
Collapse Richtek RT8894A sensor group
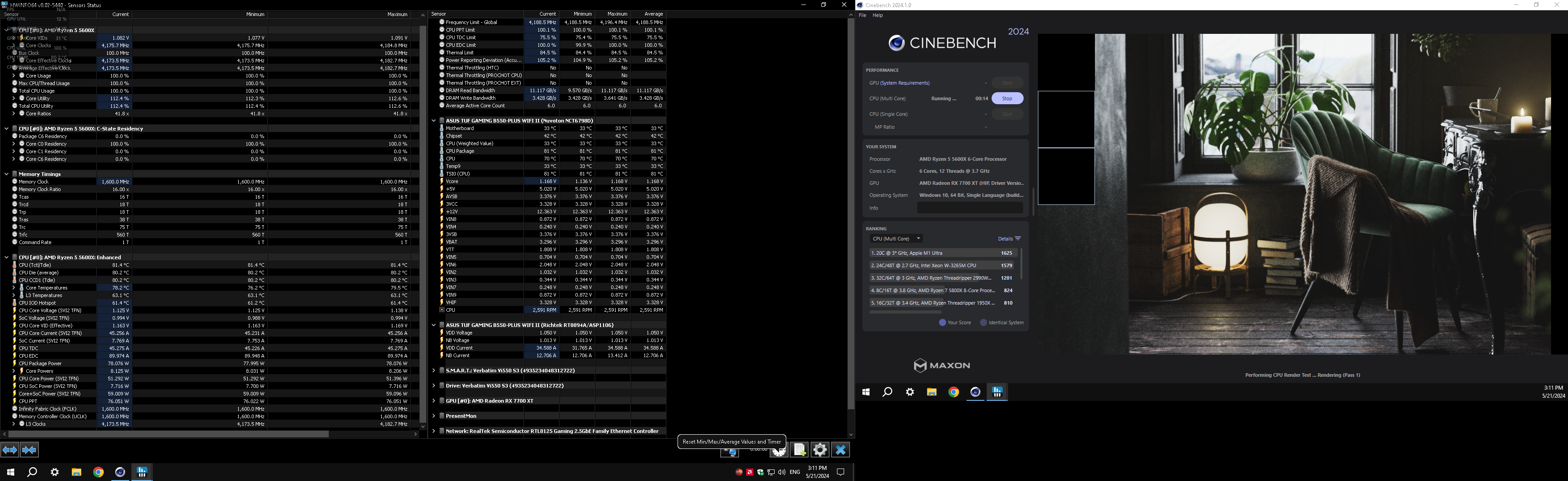(x=433, y=325)
